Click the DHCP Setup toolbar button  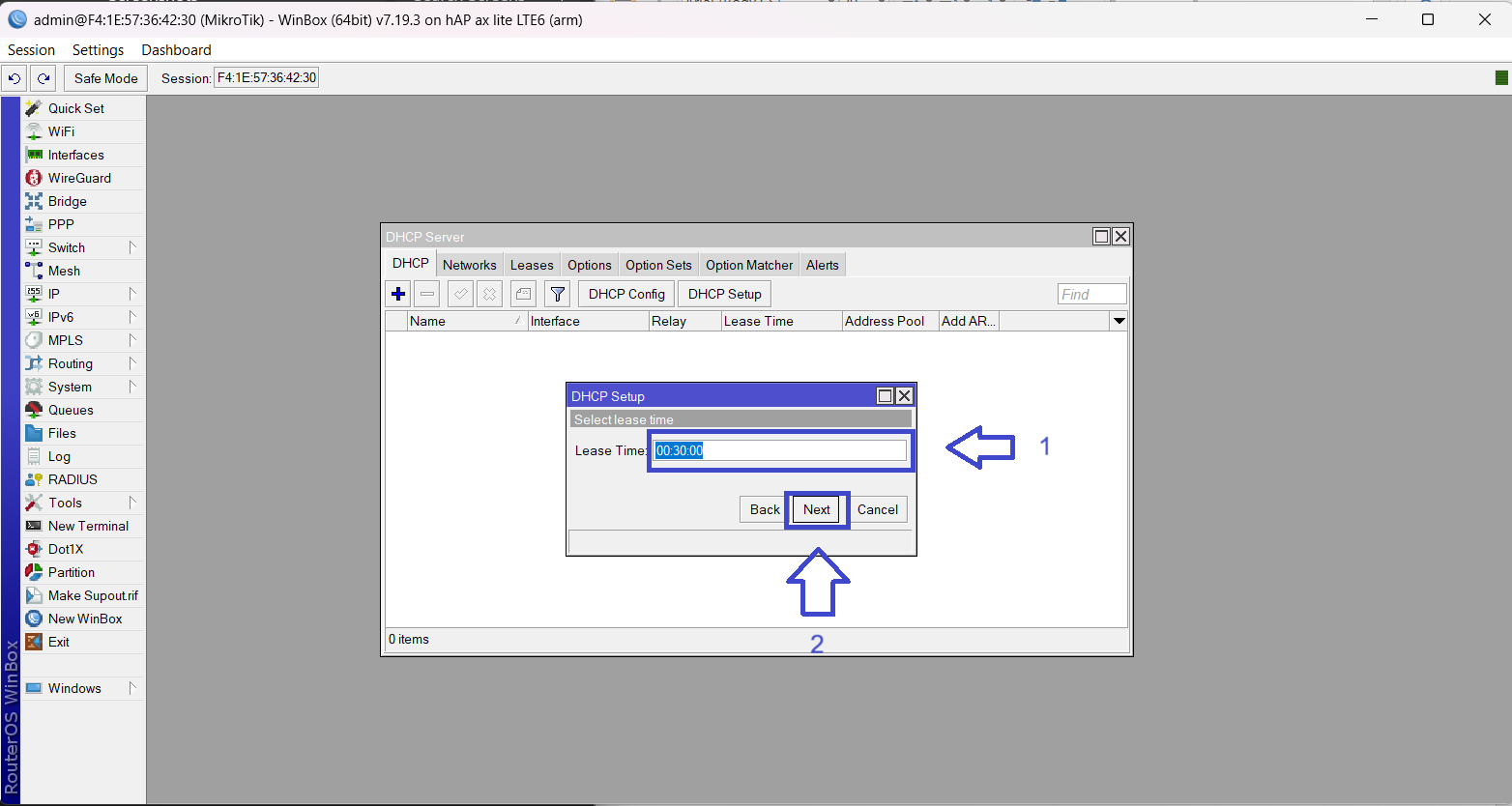click(725, 294)
